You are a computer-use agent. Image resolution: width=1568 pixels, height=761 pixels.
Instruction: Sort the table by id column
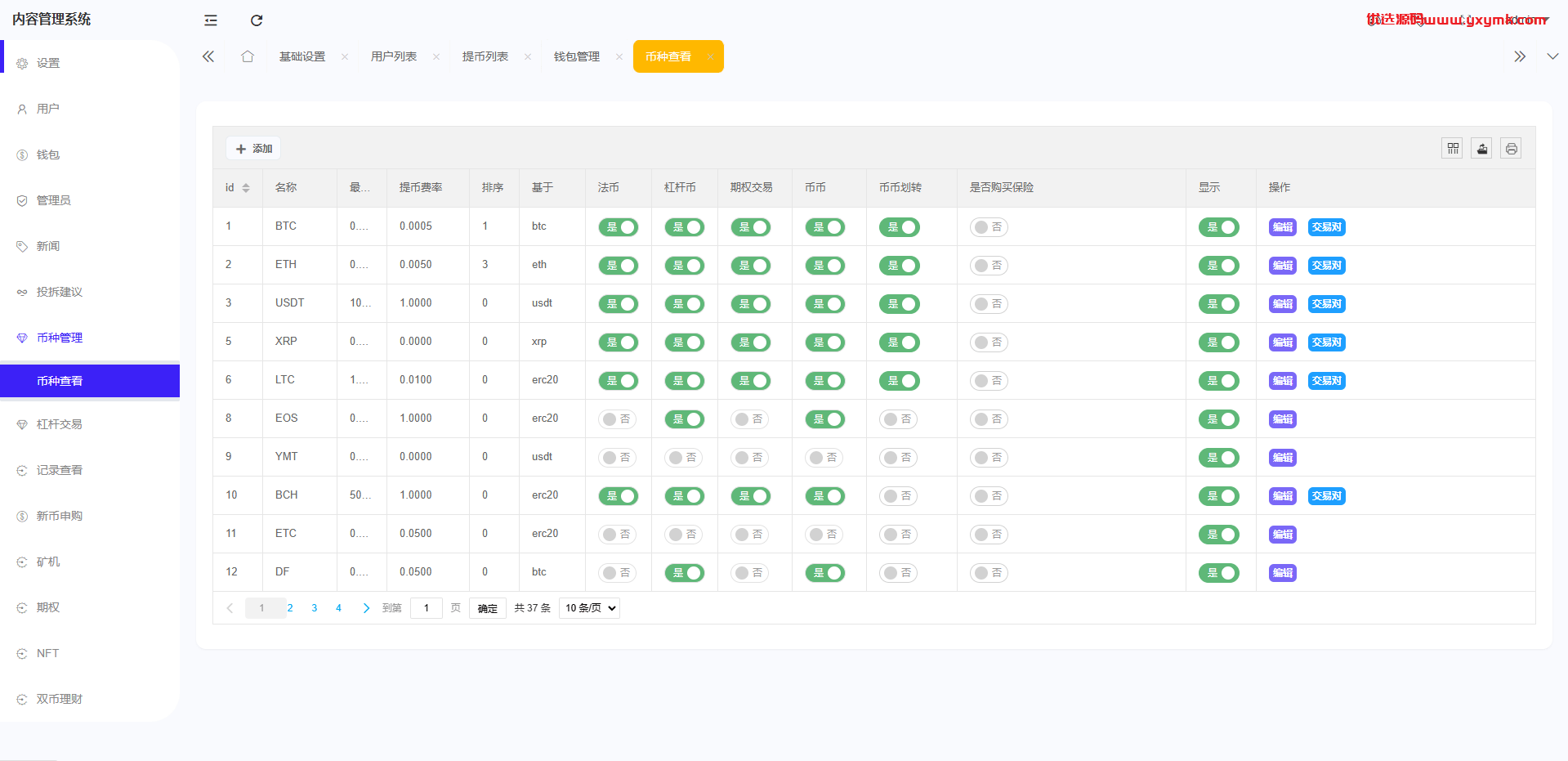246,188
